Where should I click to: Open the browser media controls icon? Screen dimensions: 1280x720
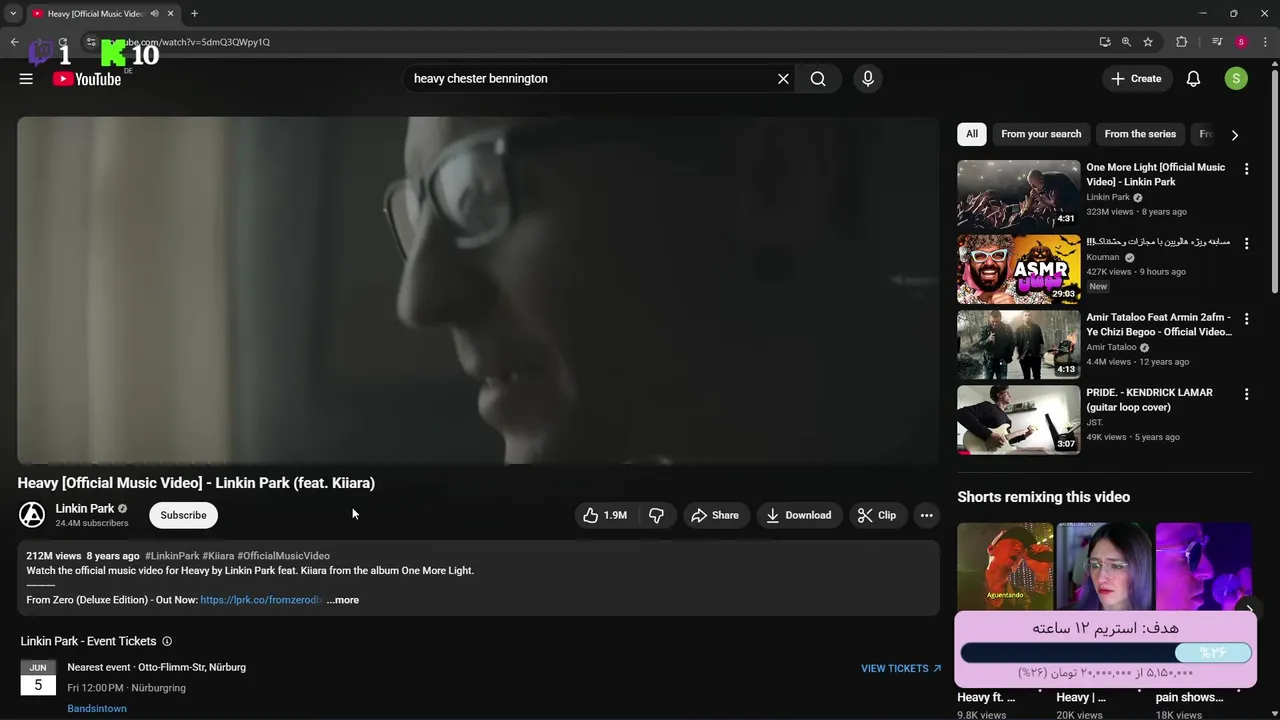tap(1217, 42)
